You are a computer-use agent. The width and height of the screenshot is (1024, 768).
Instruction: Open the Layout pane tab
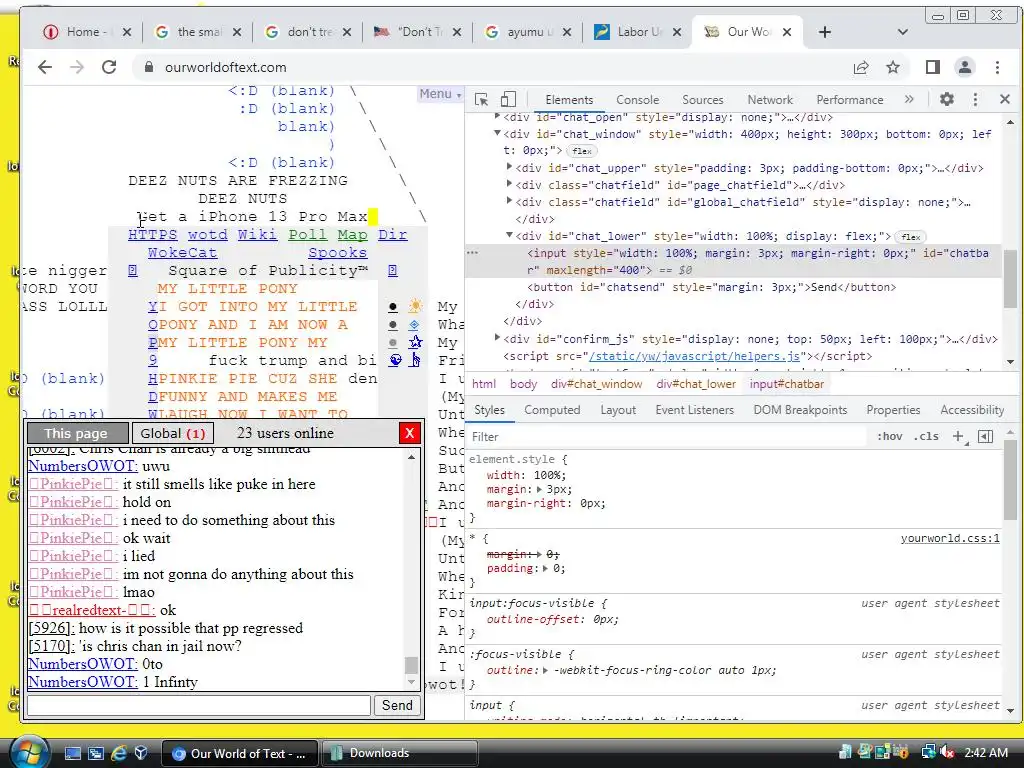click(618, 410)
